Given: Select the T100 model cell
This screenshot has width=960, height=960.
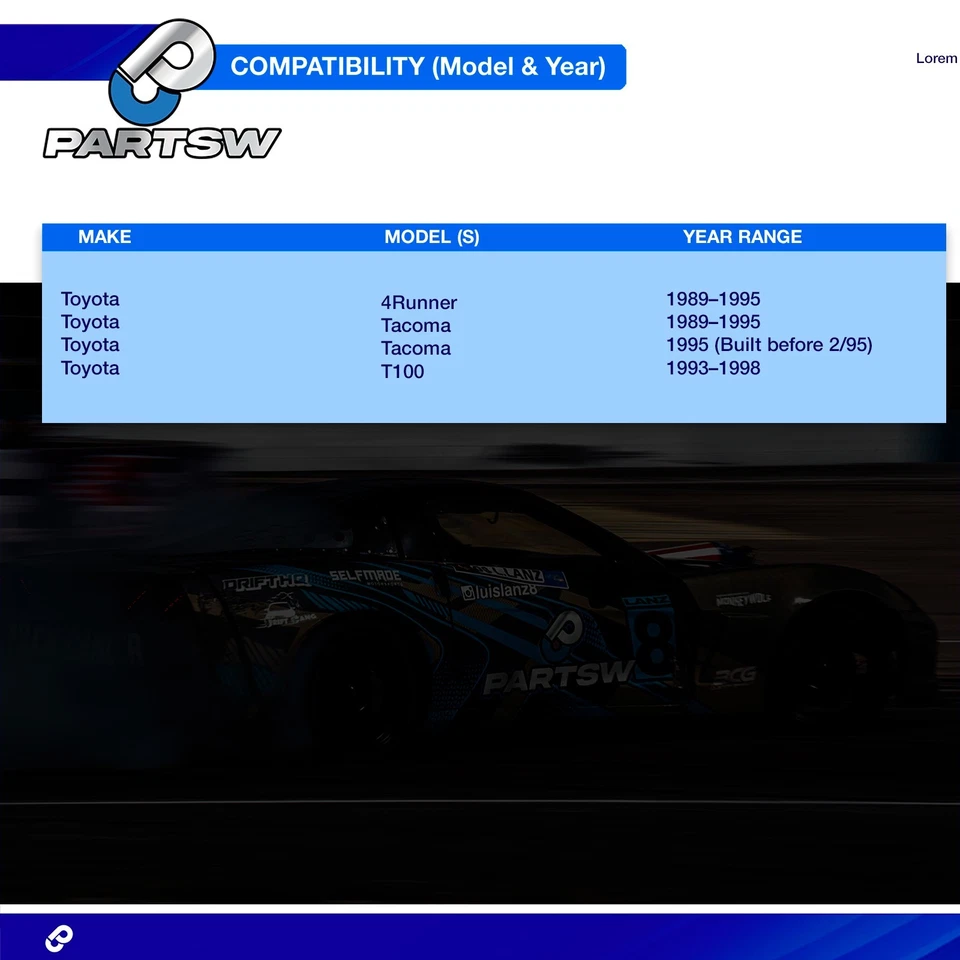Looking at the screenshot, I should point(402,372).
